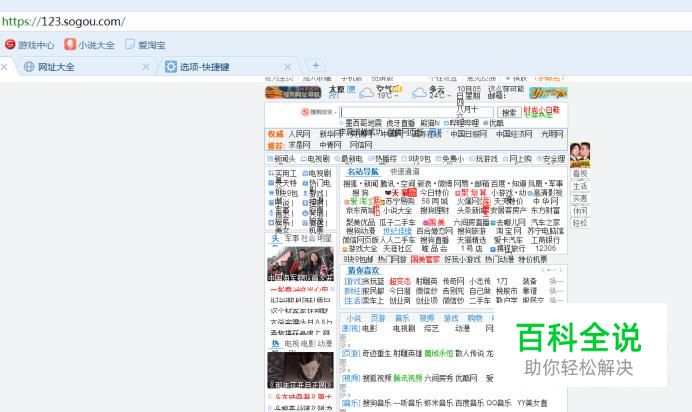Open a new tab with plus button
The image size is (692, 412).
[x=316, y=65]
